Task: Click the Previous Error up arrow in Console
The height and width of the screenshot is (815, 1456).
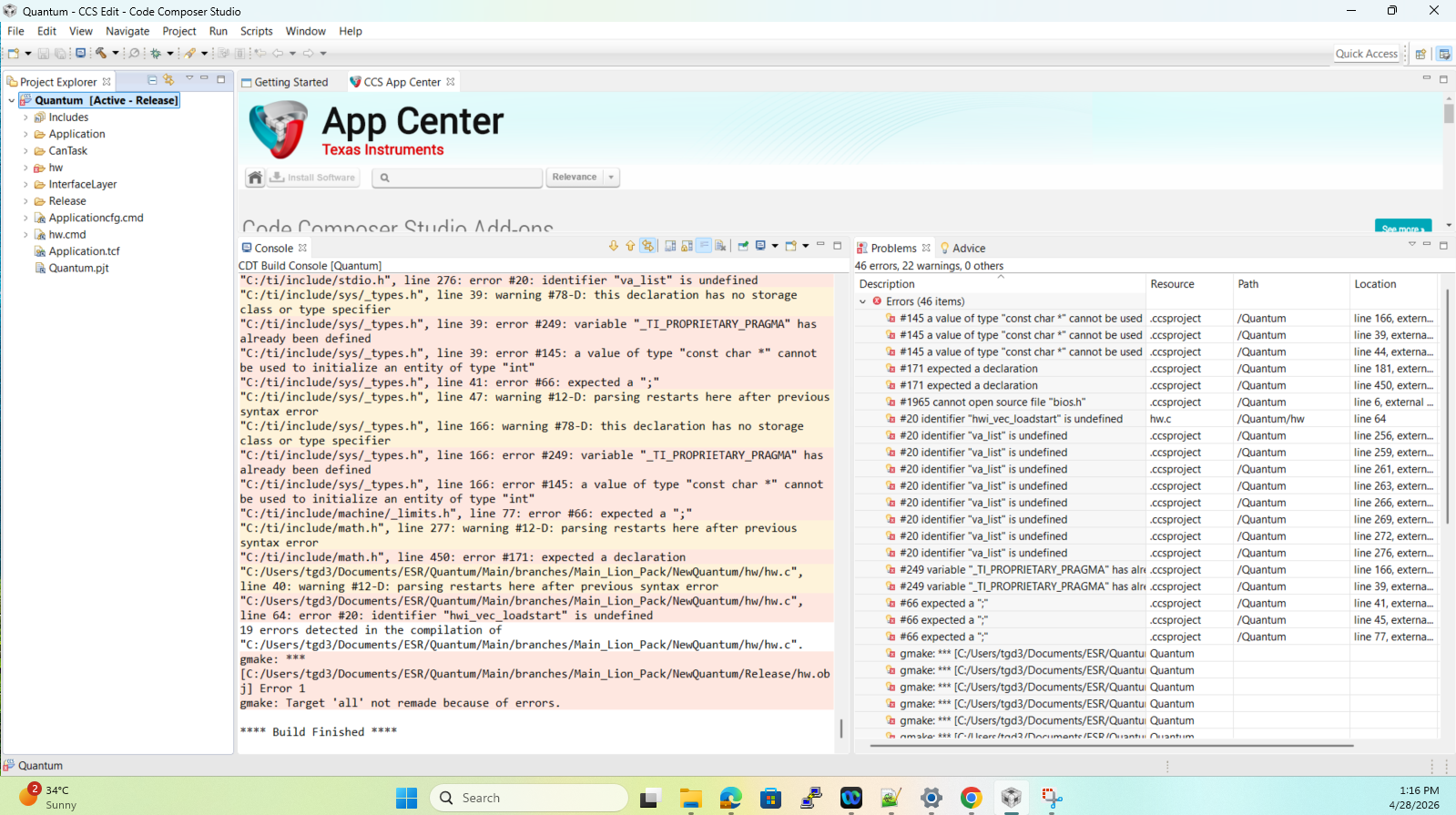Action: click(x=630, y=246)
